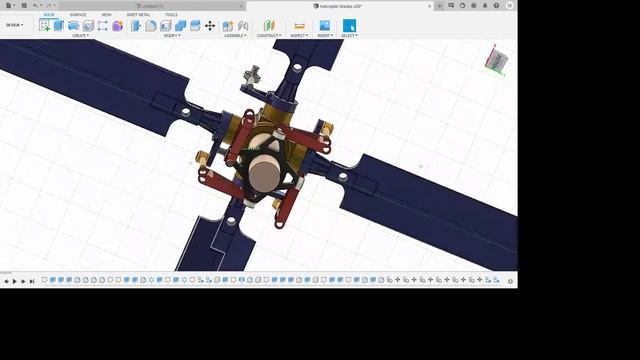
Task: Click the first feature in the timeline
Action: click(44, 280)
